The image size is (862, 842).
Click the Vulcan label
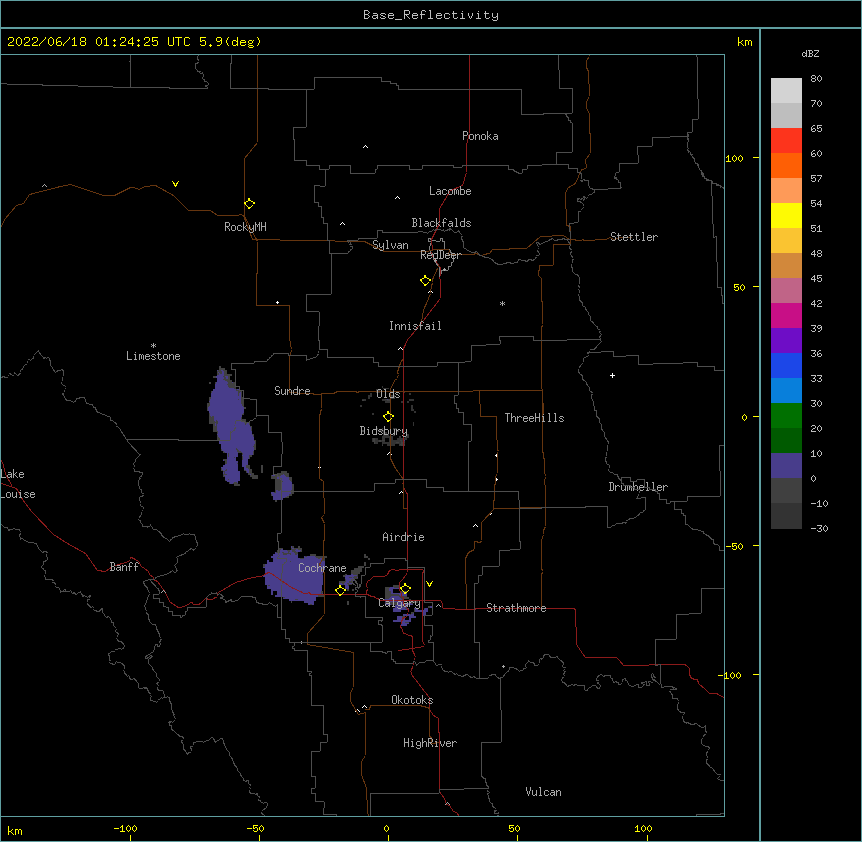pos(543,792)
